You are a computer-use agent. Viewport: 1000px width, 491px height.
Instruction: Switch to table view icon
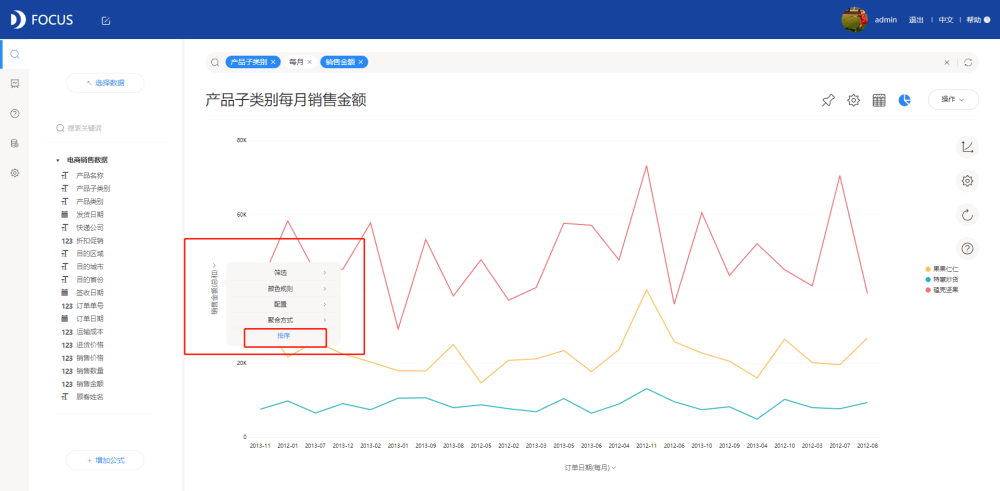(879, 100)
